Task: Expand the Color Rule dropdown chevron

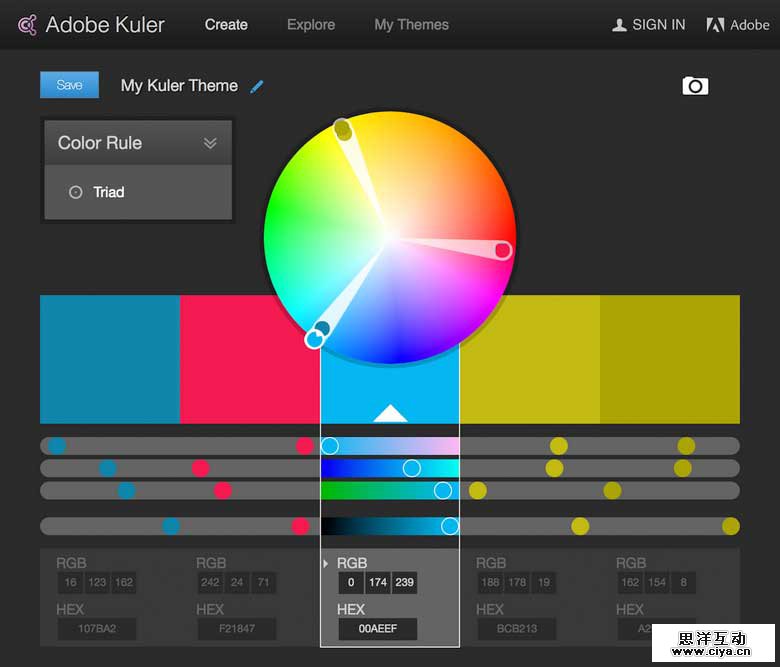Action: (210, 143)
